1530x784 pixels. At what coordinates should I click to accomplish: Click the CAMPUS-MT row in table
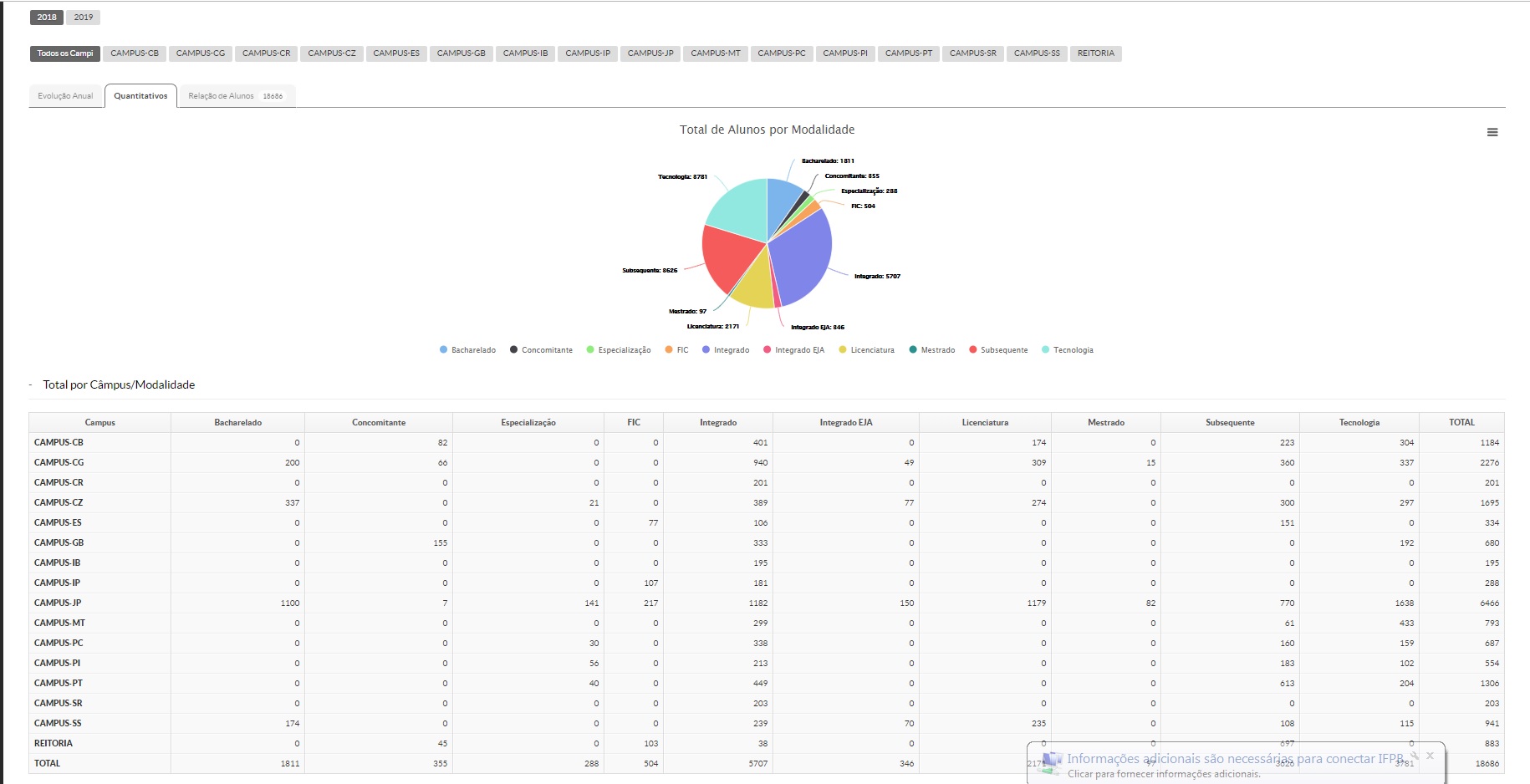pyautogui.click(x=59, y=624)
